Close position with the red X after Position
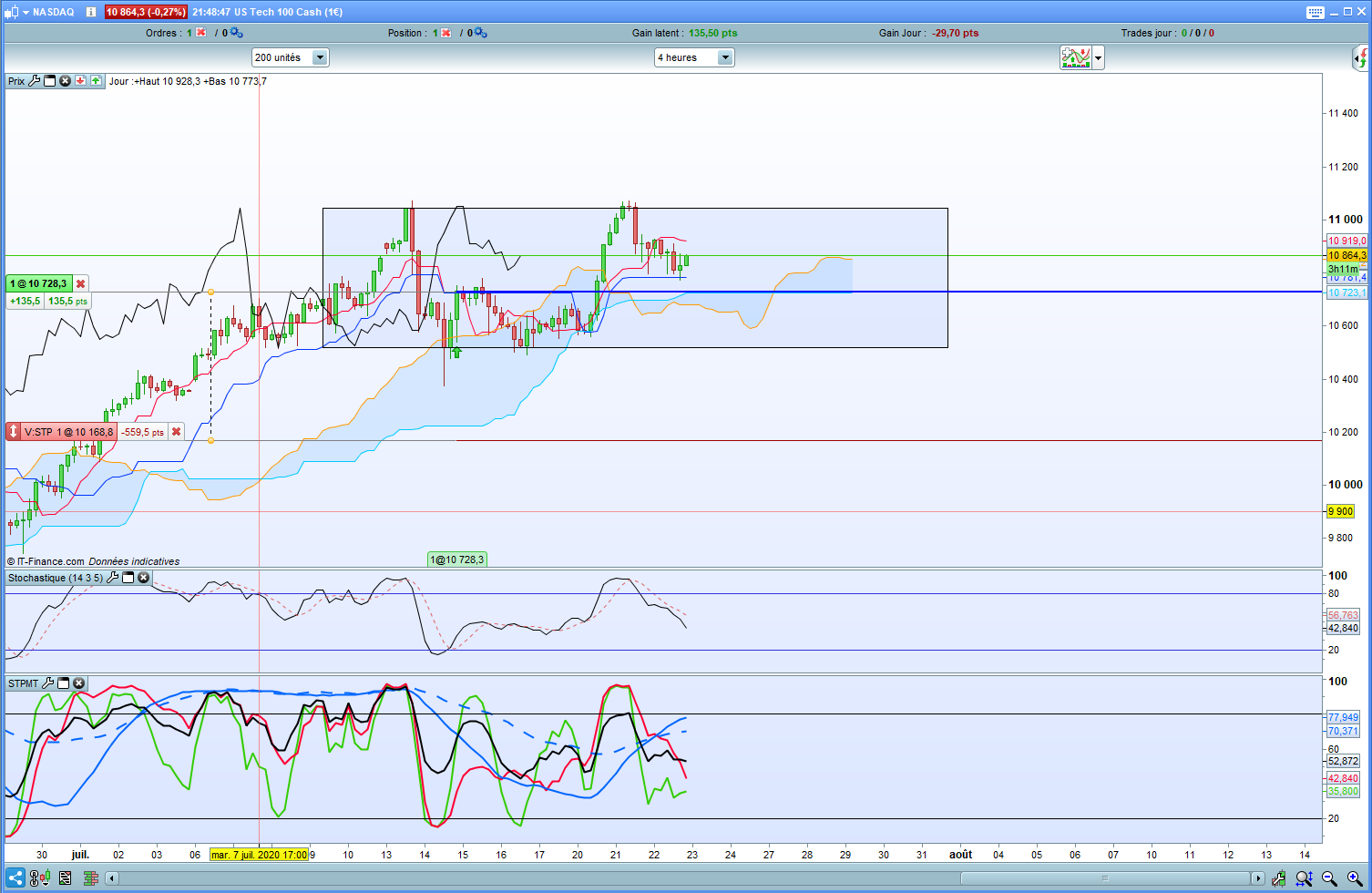1372x893 pixels. pyautogui.click(x=446, y=33)
